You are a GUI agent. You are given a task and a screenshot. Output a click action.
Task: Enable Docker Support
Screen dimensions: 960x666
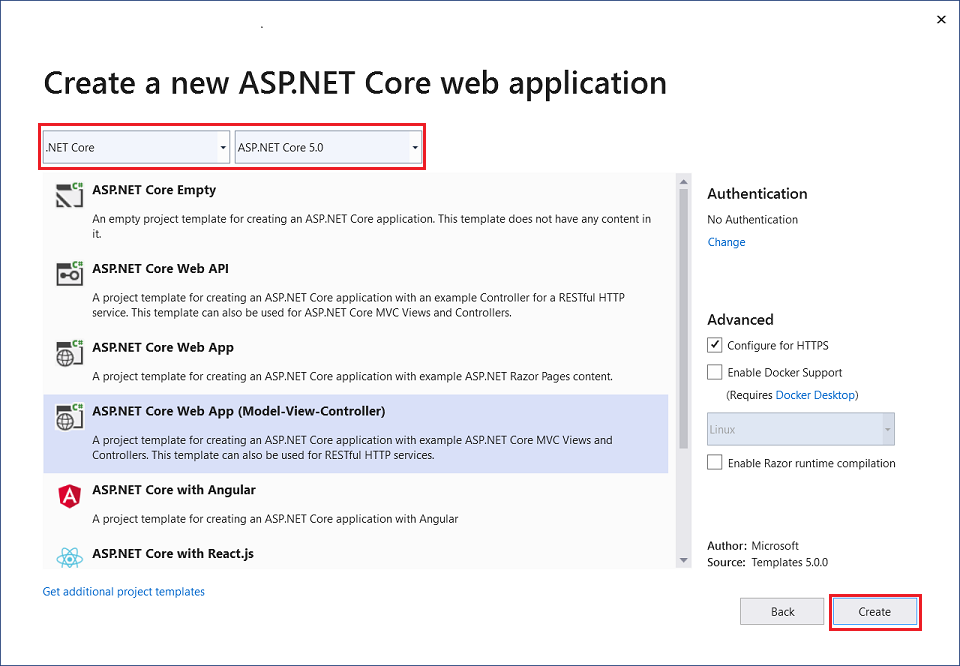tap(715, 371)
